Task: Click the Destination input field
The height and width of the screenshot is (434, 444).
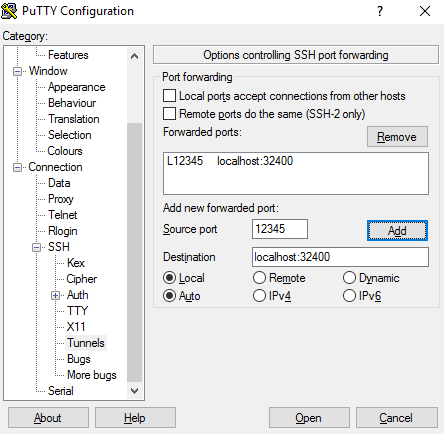Action: point(340,257)
